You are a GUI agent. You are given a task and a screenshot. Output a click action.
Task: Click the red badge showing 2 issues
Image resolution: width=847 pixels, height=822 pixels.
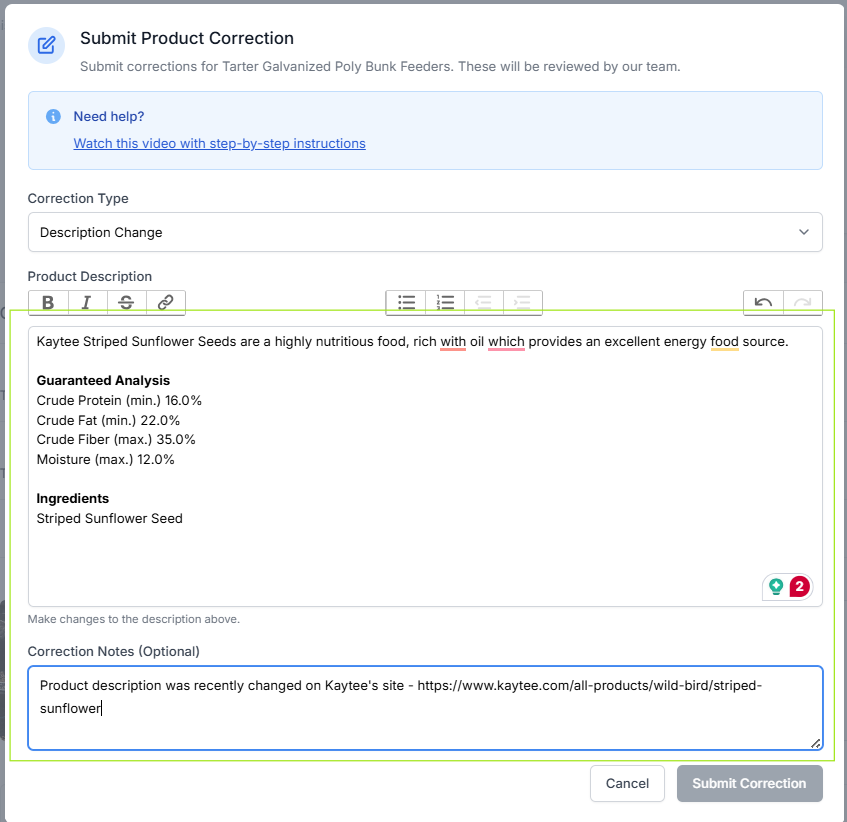799,587
